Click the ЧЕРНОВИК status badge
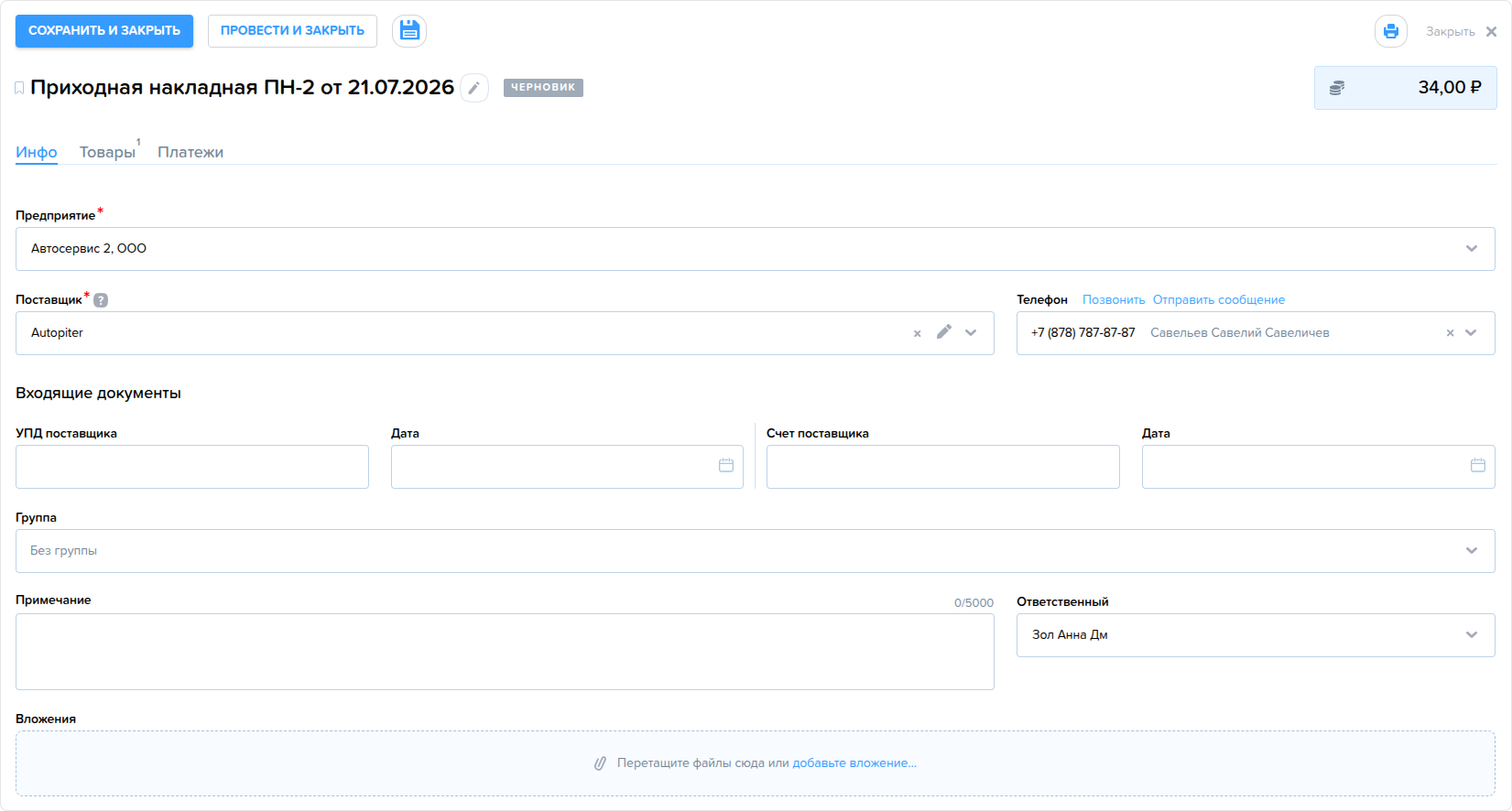The height and width of the screenshot is (811, 1512). pos(543,88)
